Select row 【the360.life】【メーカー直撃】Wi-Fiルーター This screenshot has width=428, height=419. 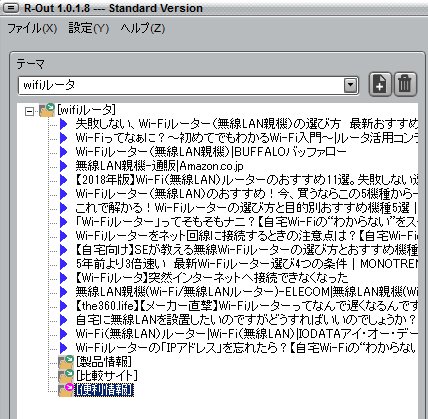coord(247,306)
